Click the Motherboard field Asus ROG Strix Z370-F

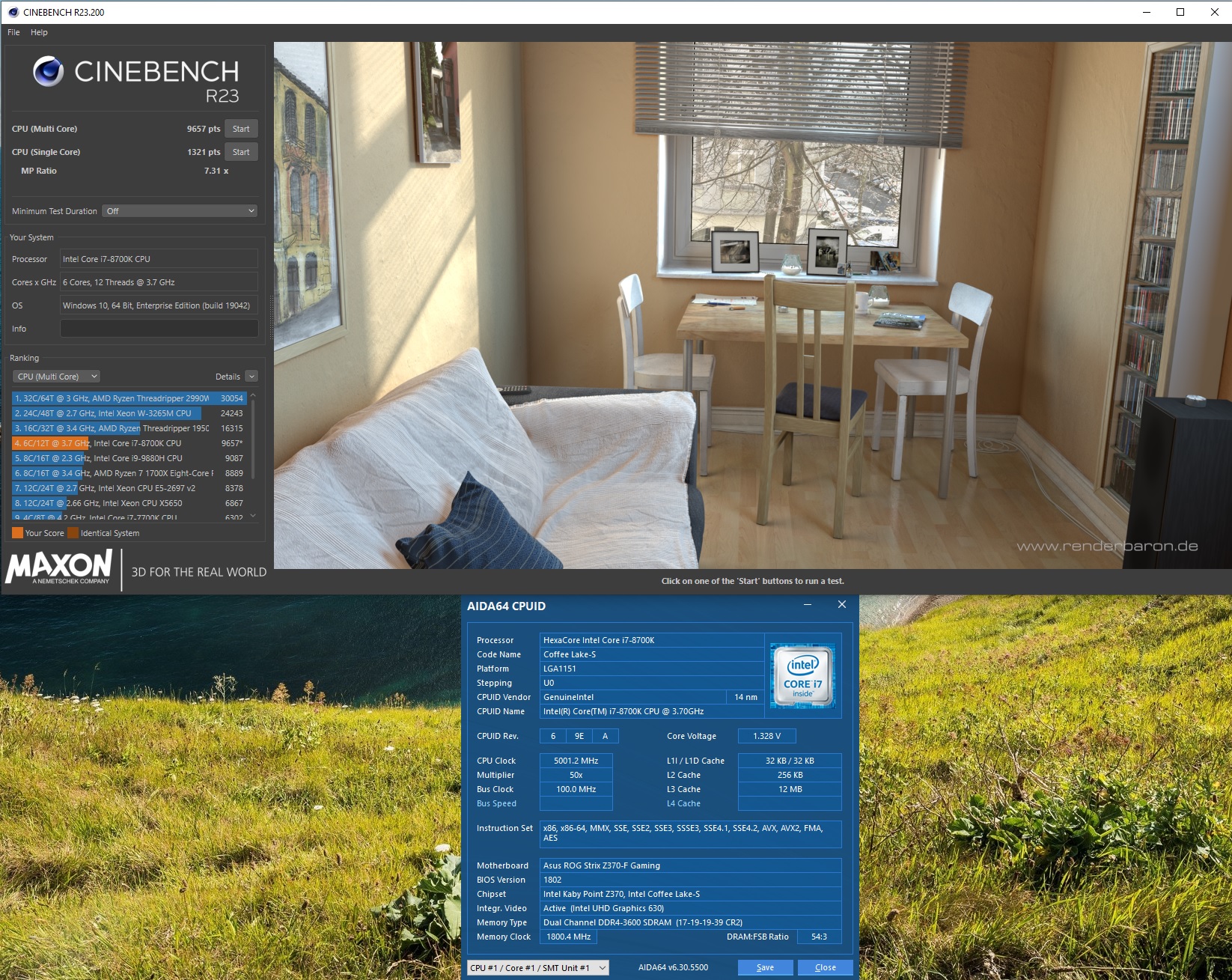coord(690,865)
